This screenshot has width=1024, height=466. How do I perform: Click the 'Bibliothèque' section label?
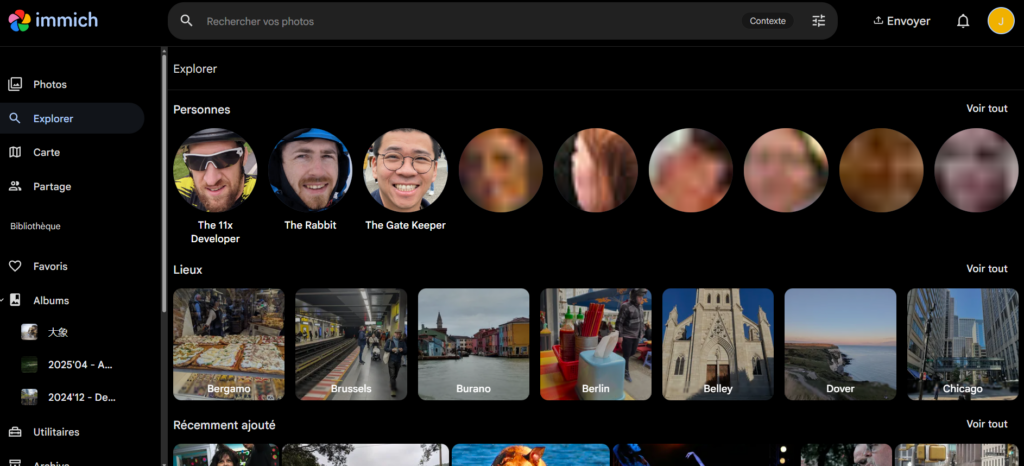(35, 226)
